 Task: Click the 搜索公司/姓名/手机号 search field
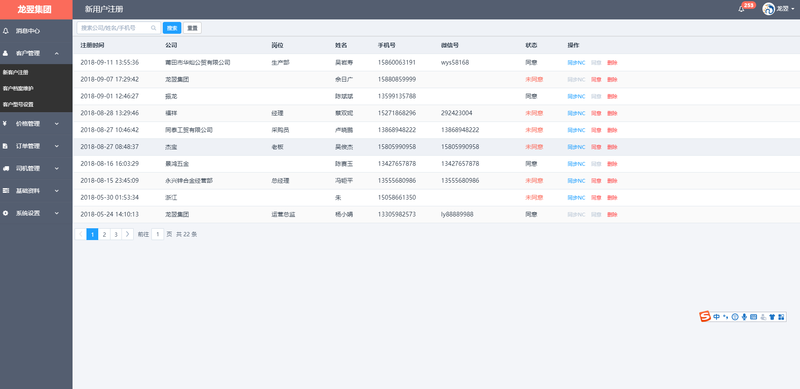(x=118, y=28)
